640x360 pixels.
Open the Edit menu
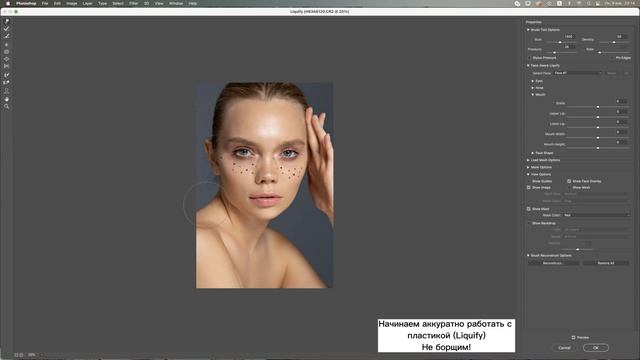(57, 3)
